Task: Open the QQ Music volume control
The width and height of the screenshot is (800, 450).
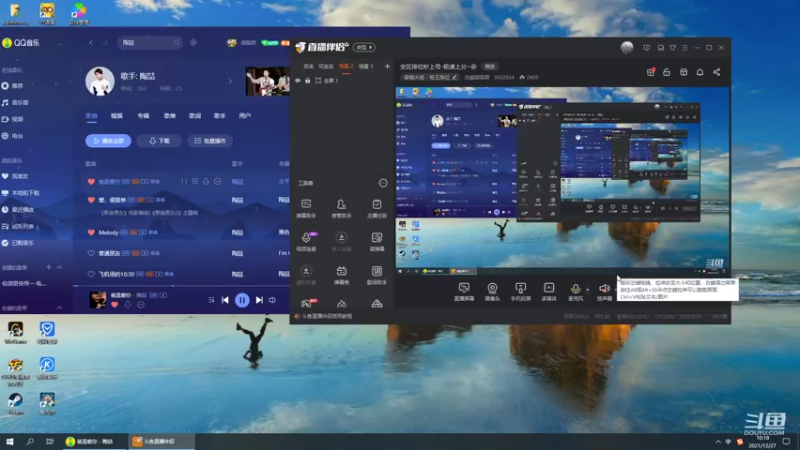Action: click(272, 300)
